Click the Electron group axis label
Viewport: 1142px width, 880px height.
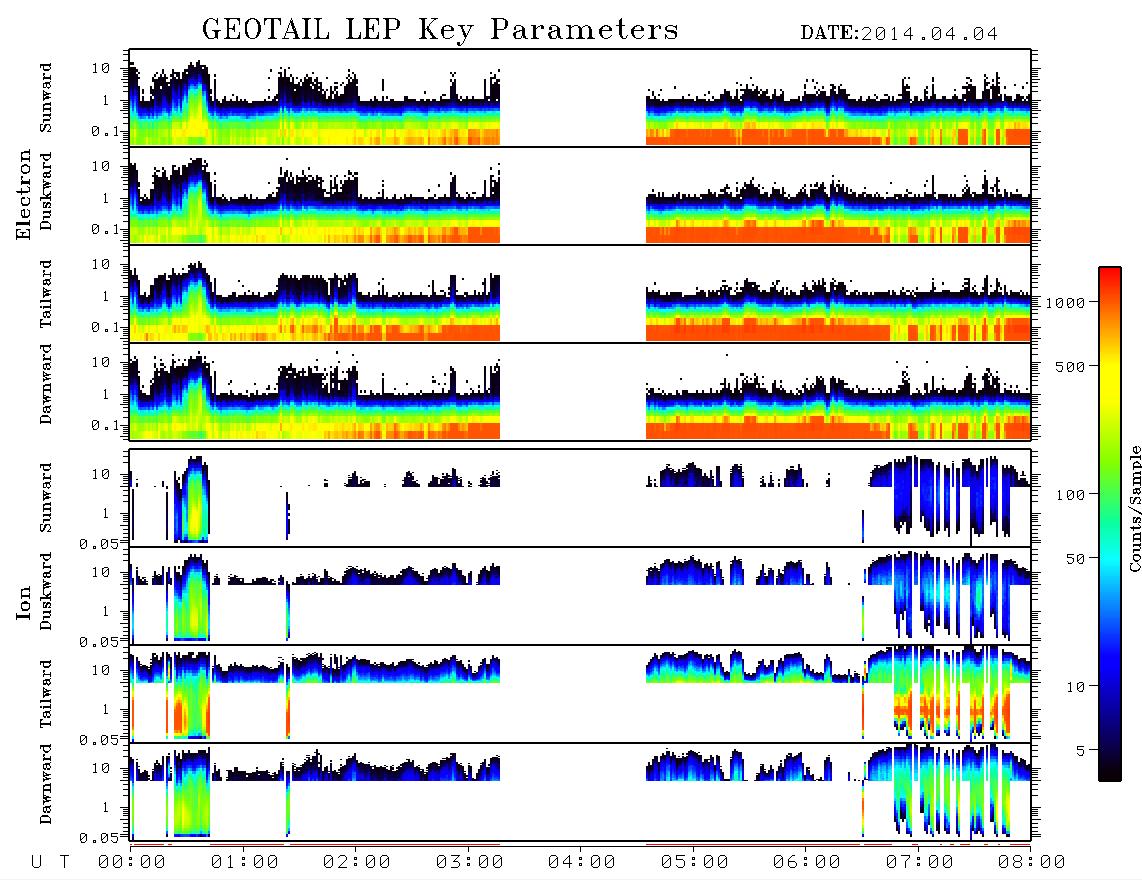pyautogui.click(x=24, y=195)
